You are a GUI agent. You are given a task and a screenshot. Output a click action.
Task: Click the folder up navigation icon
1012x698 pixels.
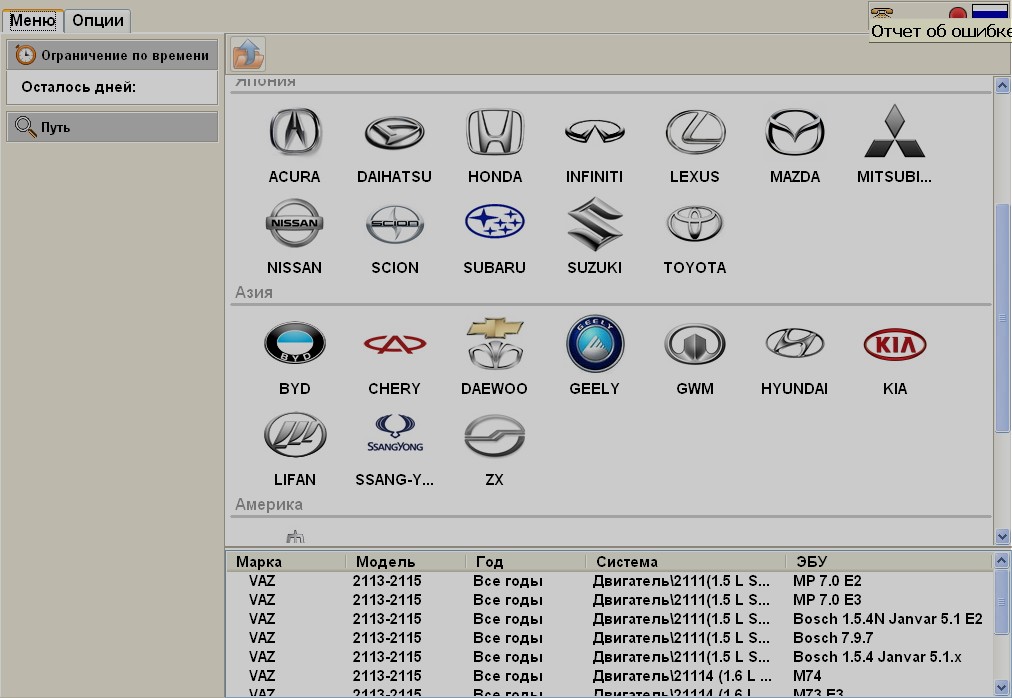pyautogui.click(x=247, y=52)
